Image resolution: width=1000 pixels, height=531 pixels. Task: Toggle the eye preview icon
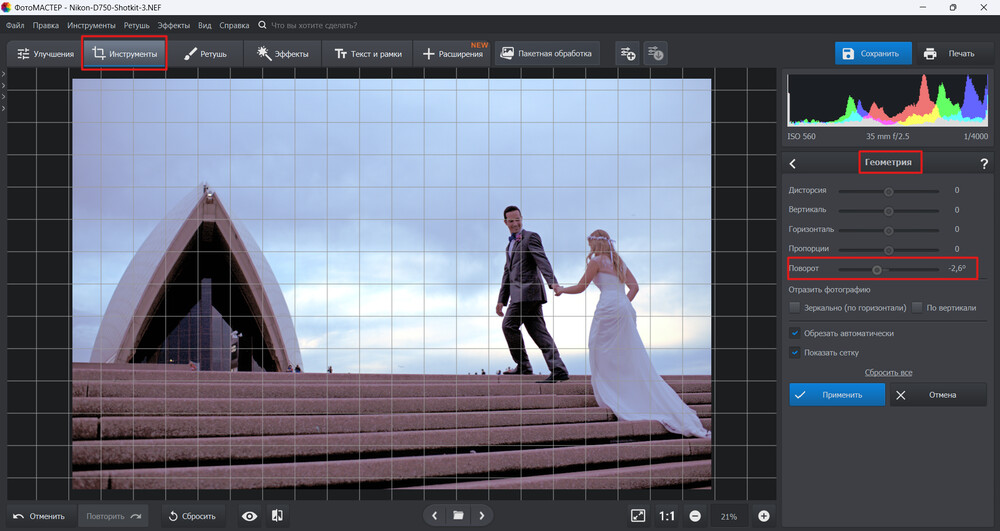[249, 516]
